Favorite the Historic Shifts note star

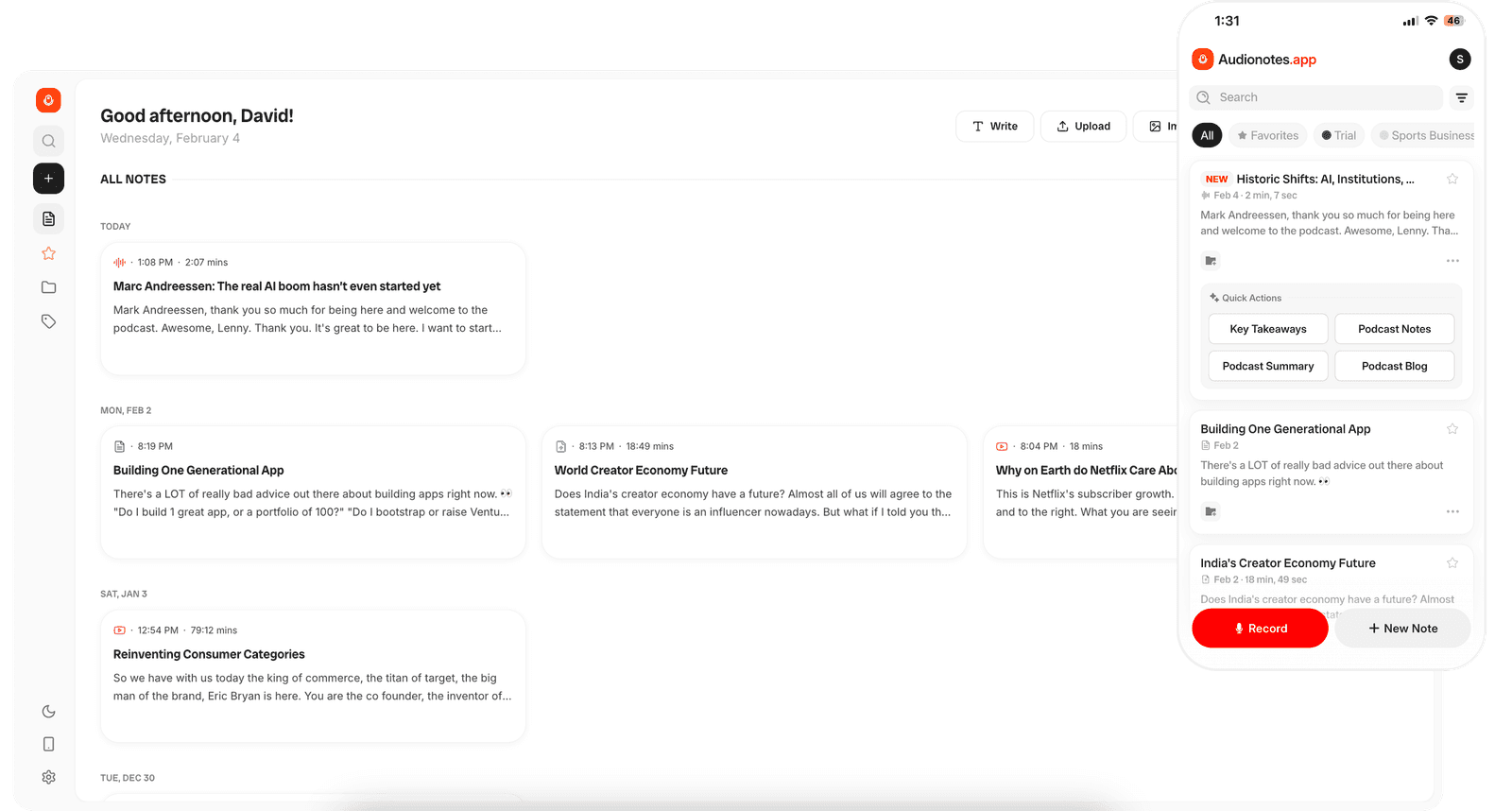click(x=1452, y=179)
